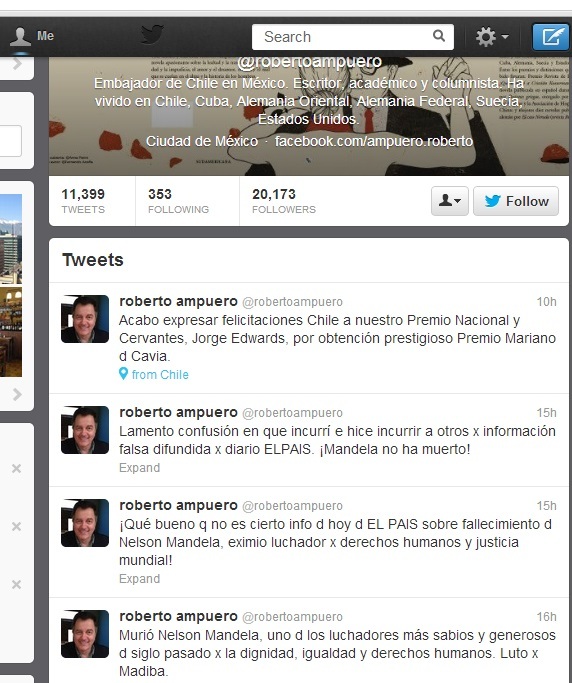Click avatar on the Jorge Edwards tweet

point(85,319)
